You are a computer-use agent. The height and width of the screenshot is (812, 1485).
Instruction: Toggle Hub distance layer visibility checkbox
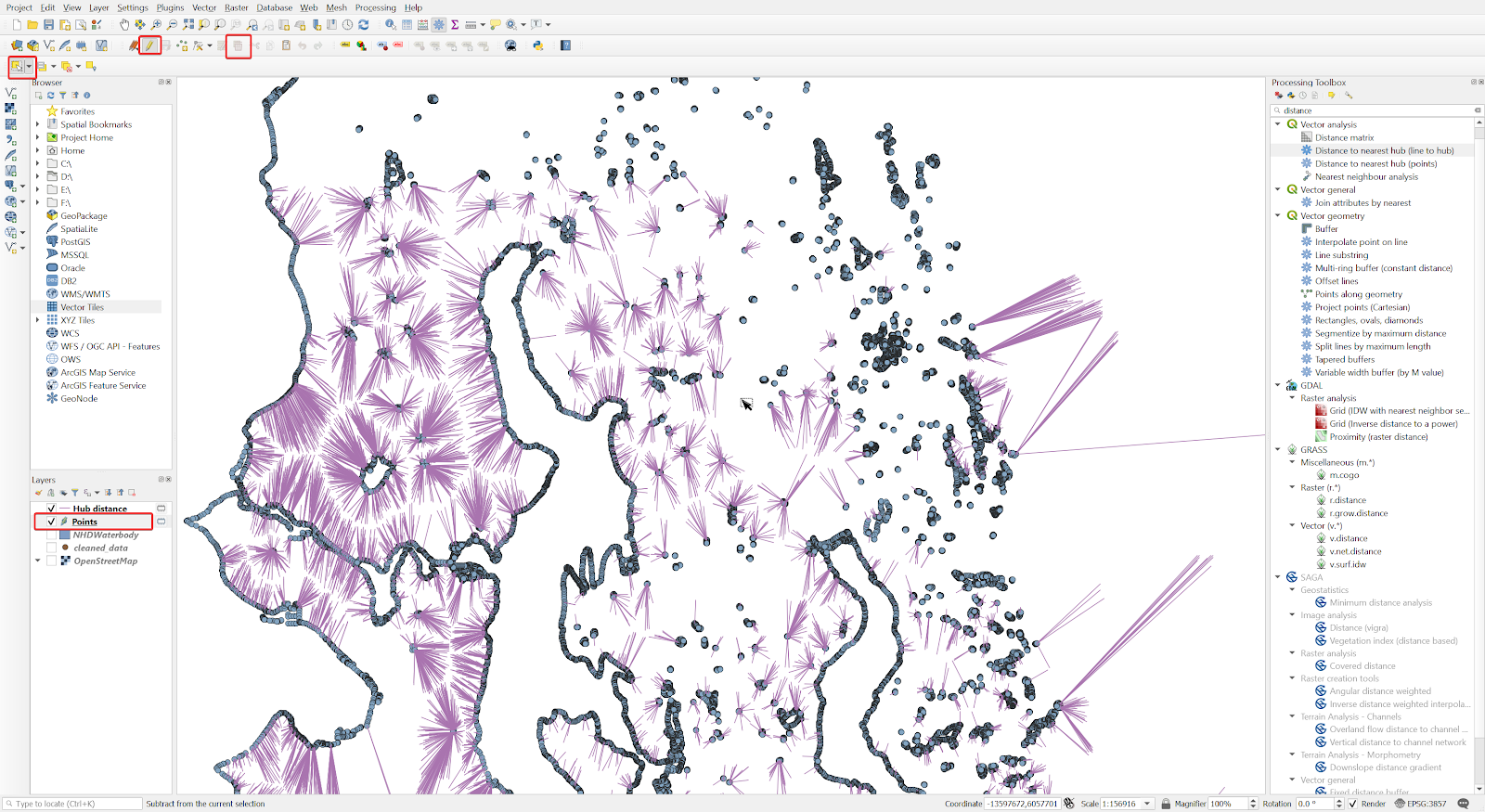coord(51,509)
